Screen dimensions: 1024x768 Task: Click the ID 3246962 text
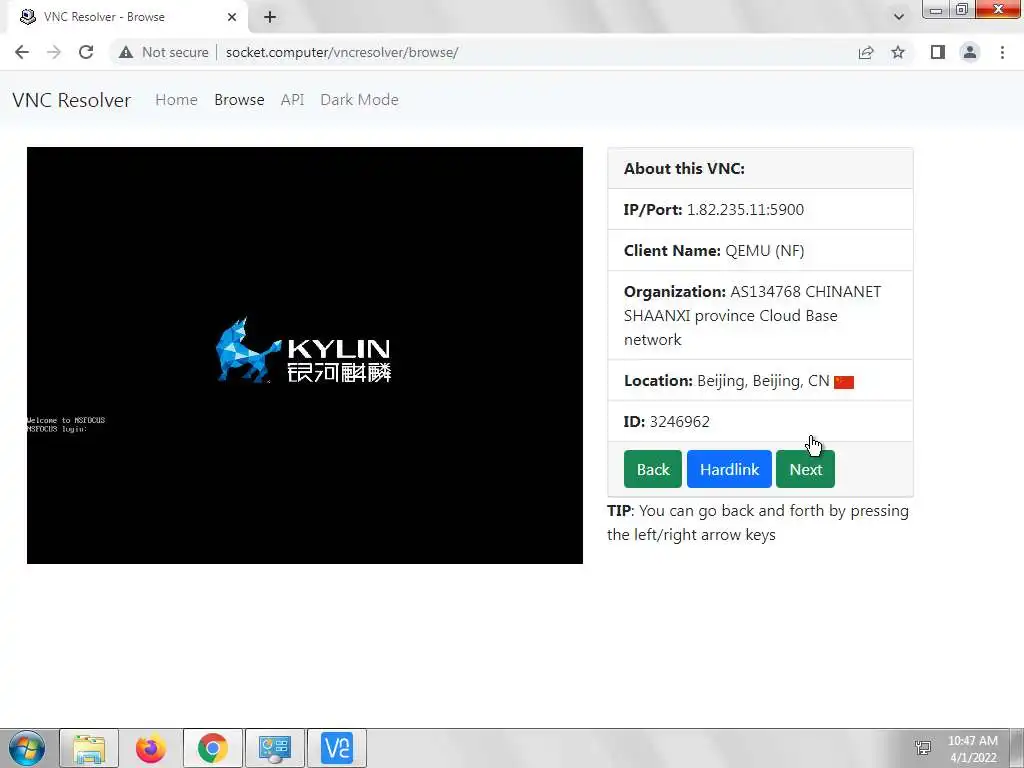pyautogui.click(x=666, y=422)
